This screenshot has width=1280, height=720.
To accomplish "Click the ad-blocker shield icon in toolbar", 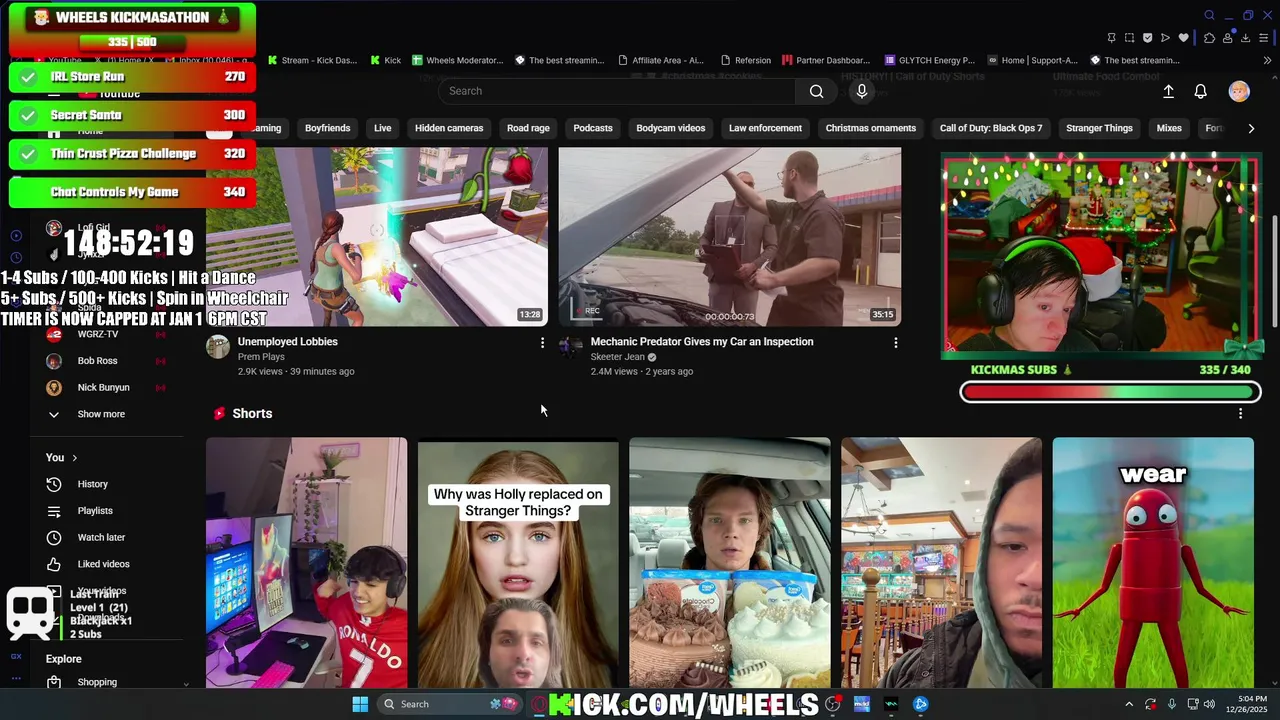I will 1147,38.
